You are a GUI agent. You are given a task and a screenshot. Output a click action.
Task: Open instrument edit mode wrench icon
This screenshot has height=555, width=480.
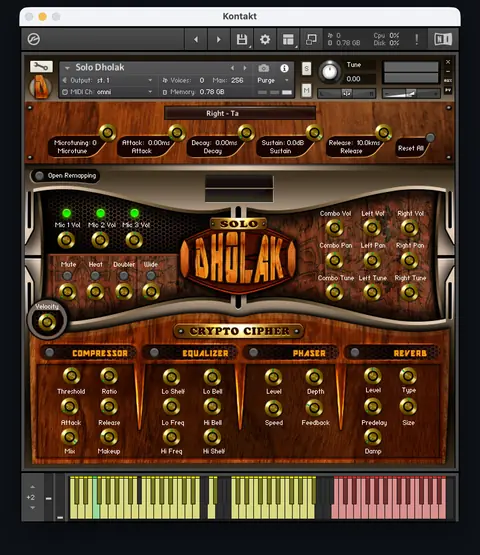[41, 67]
